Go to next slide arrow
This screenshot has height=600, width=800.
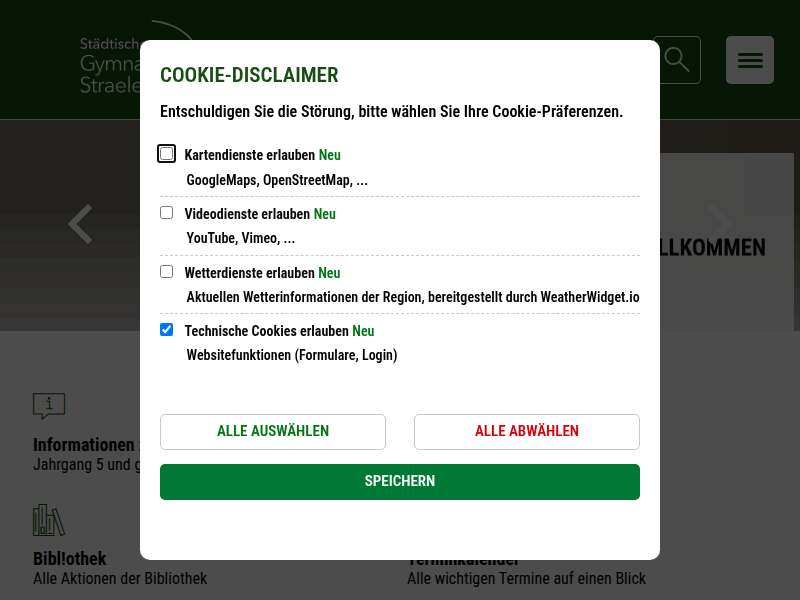tap(720, 224)
